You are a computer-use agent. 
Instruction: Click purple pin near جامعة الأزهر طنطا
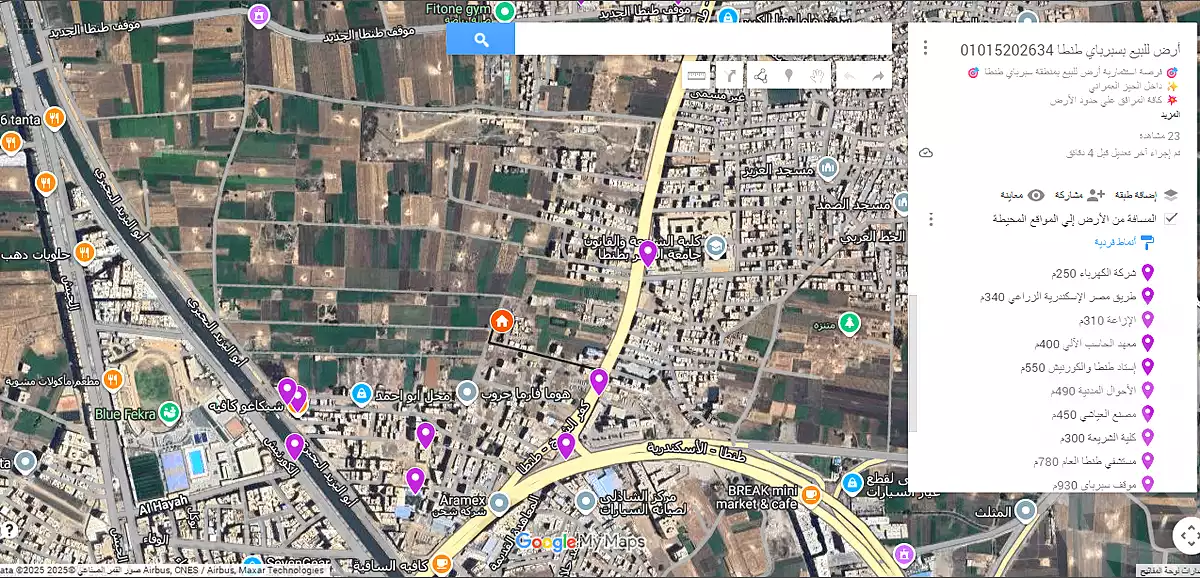click(648, 253)
